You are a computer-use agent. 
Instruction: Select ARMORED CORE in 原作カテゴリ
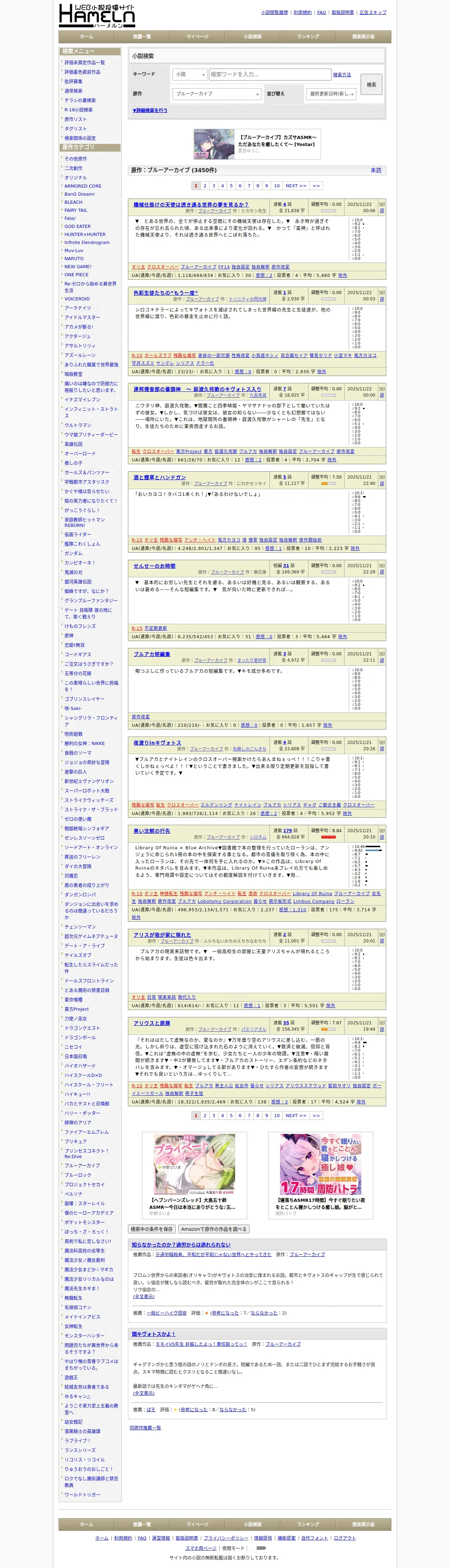83,186
